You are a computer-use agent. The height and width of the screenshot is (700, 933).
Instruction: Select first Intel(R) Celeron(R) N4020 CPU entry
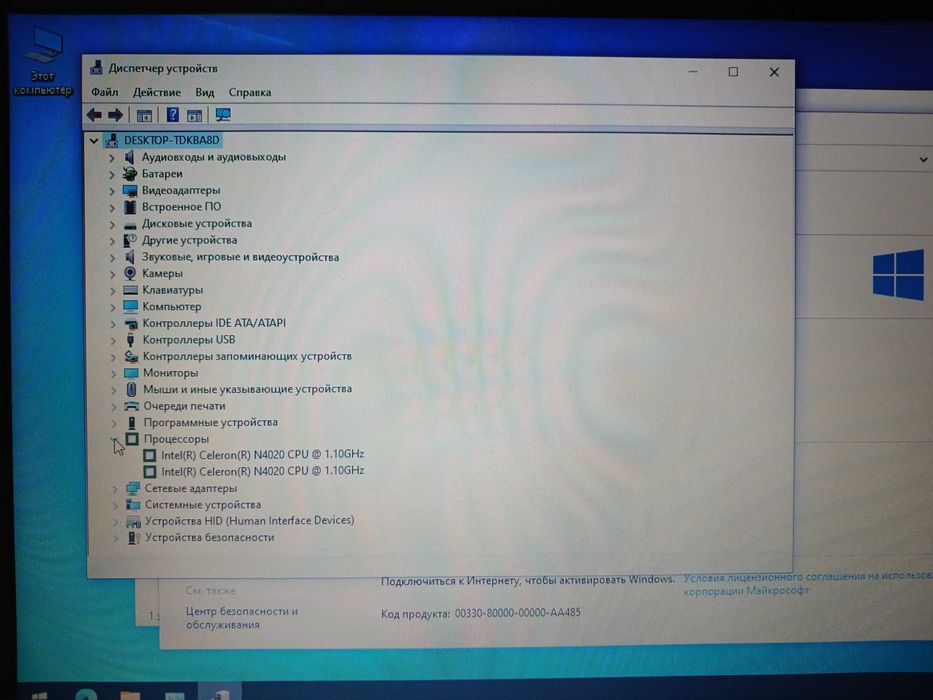coord(262,454)
